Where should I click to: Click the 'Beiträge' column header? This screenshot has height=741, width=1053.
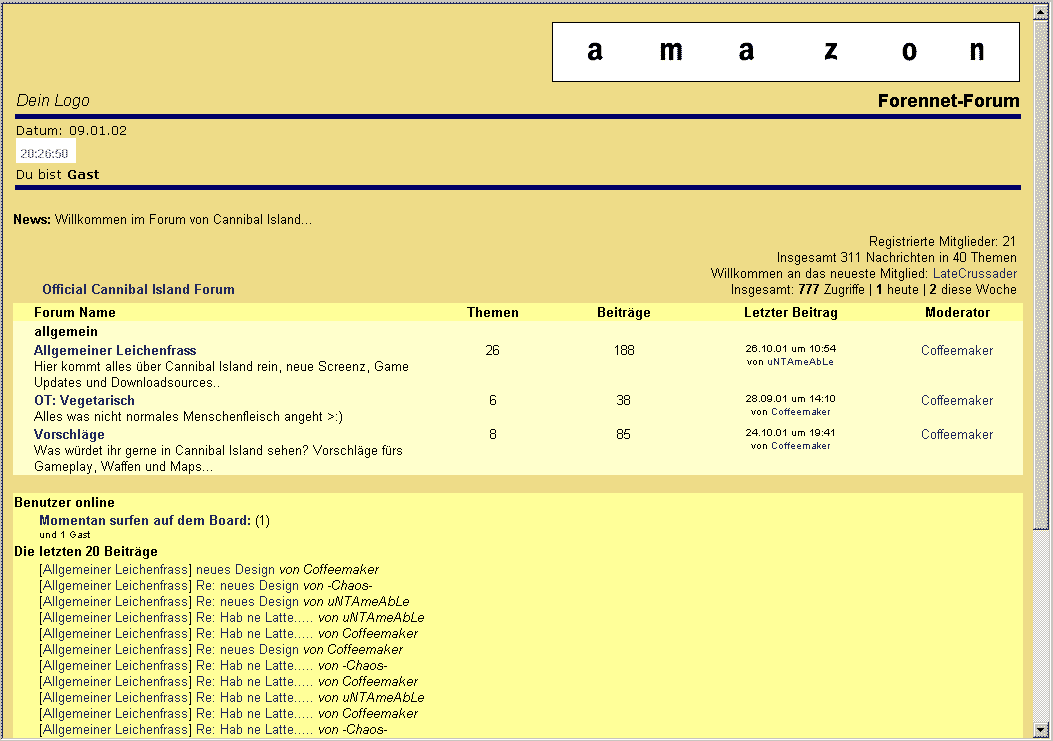point(624,312)
